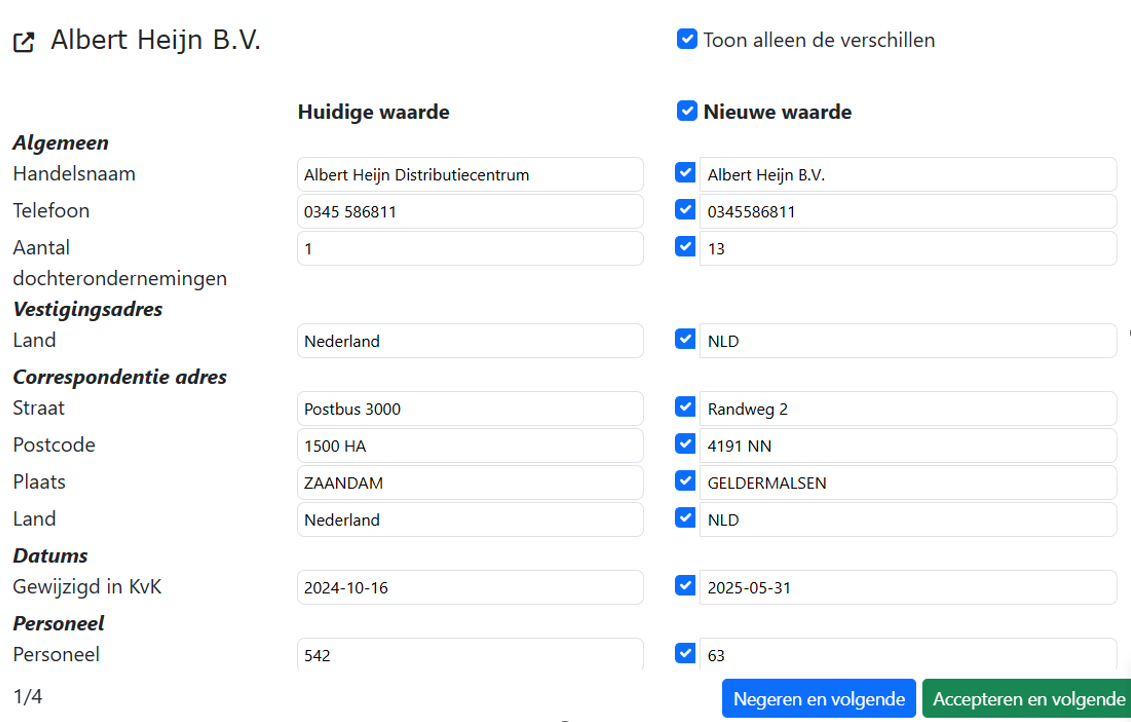This screenshot has height=722, width=1131.
Task: Toggle the Postcode '4191 NN' checkbox
Action: tap(685, 444)
